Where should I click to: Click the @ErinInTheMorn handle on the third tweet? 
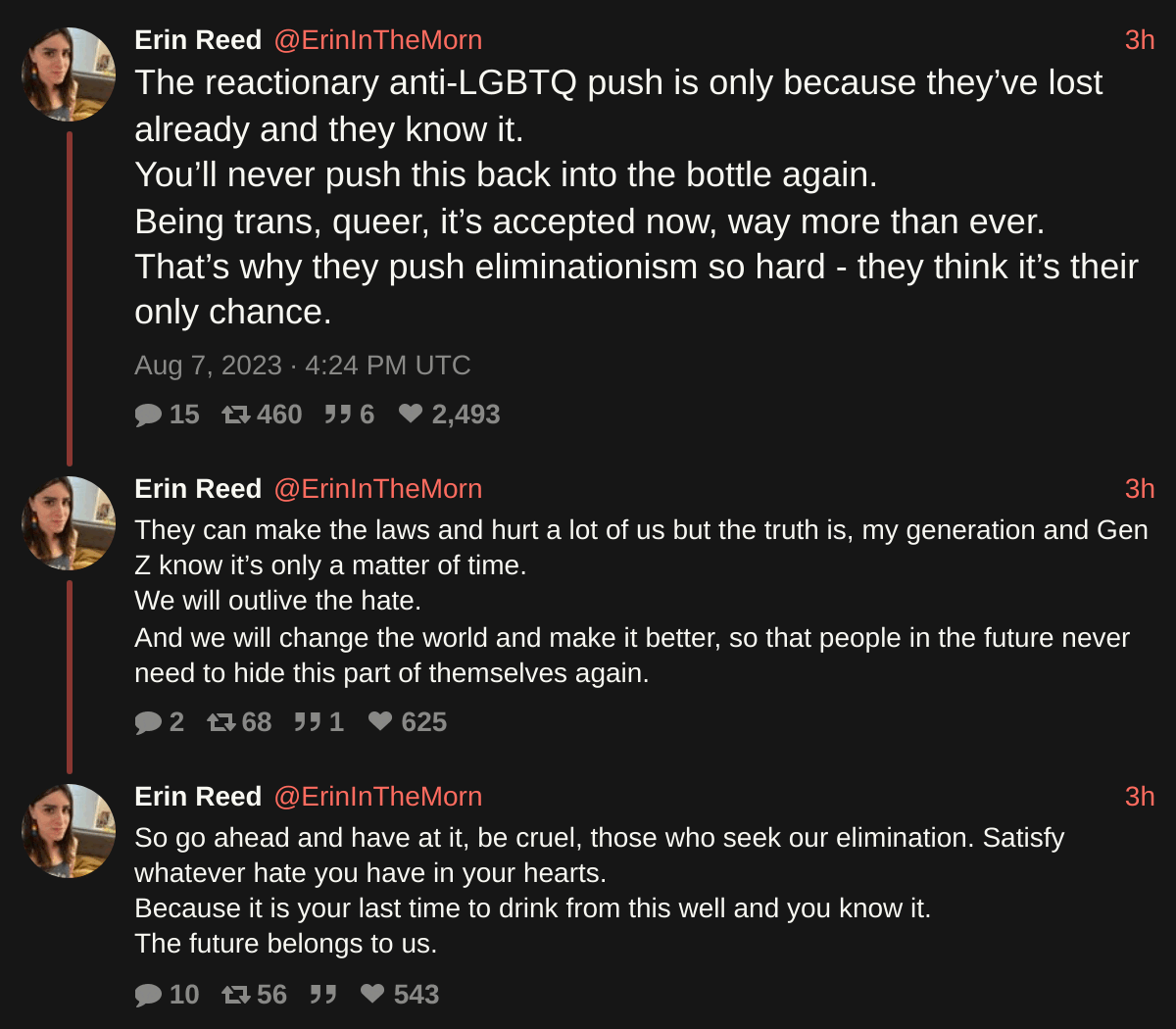[x=377, y=797]
